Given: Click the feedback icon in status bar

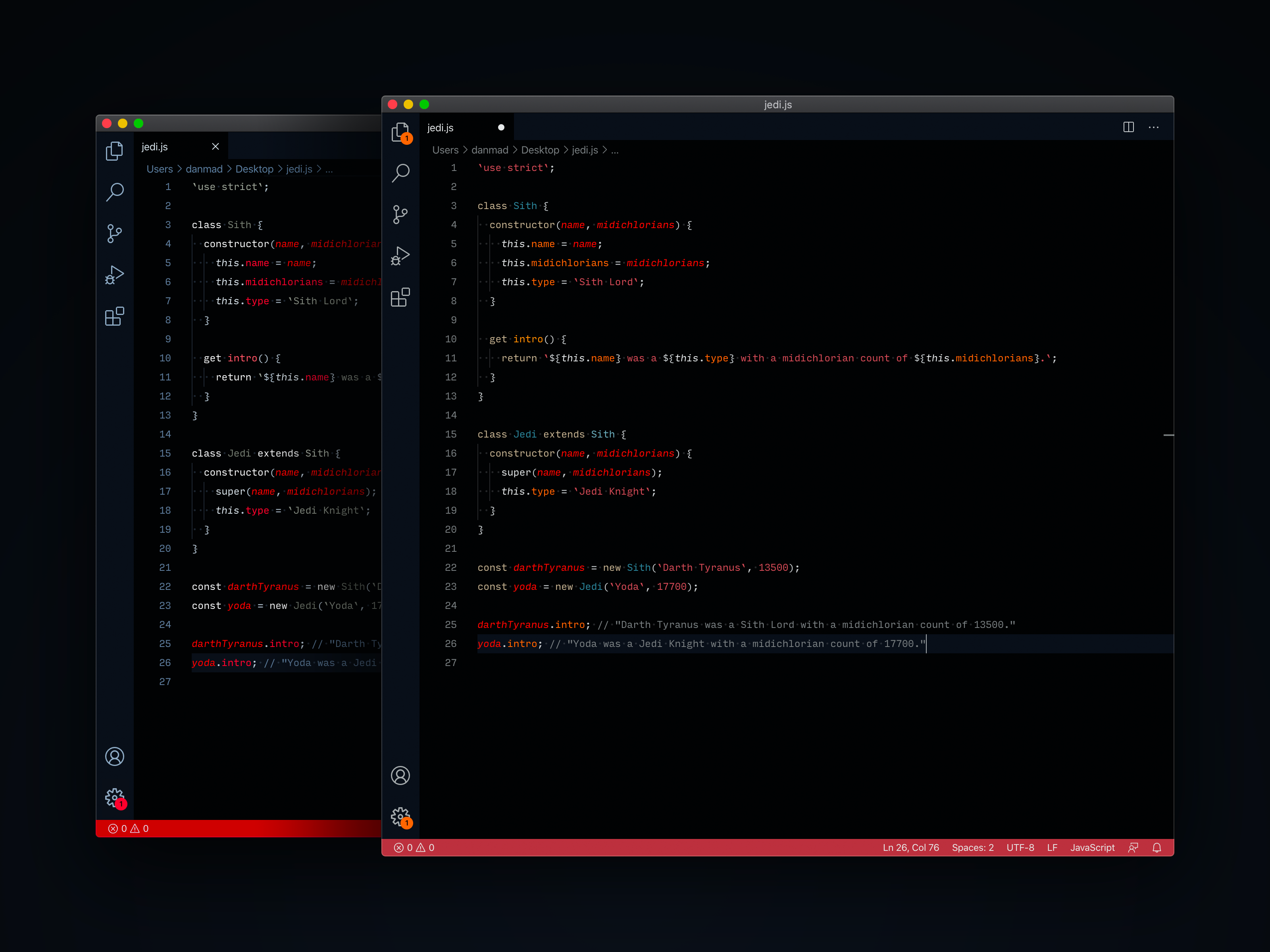Looking at the screenshot, I should tap(1133, 848).
